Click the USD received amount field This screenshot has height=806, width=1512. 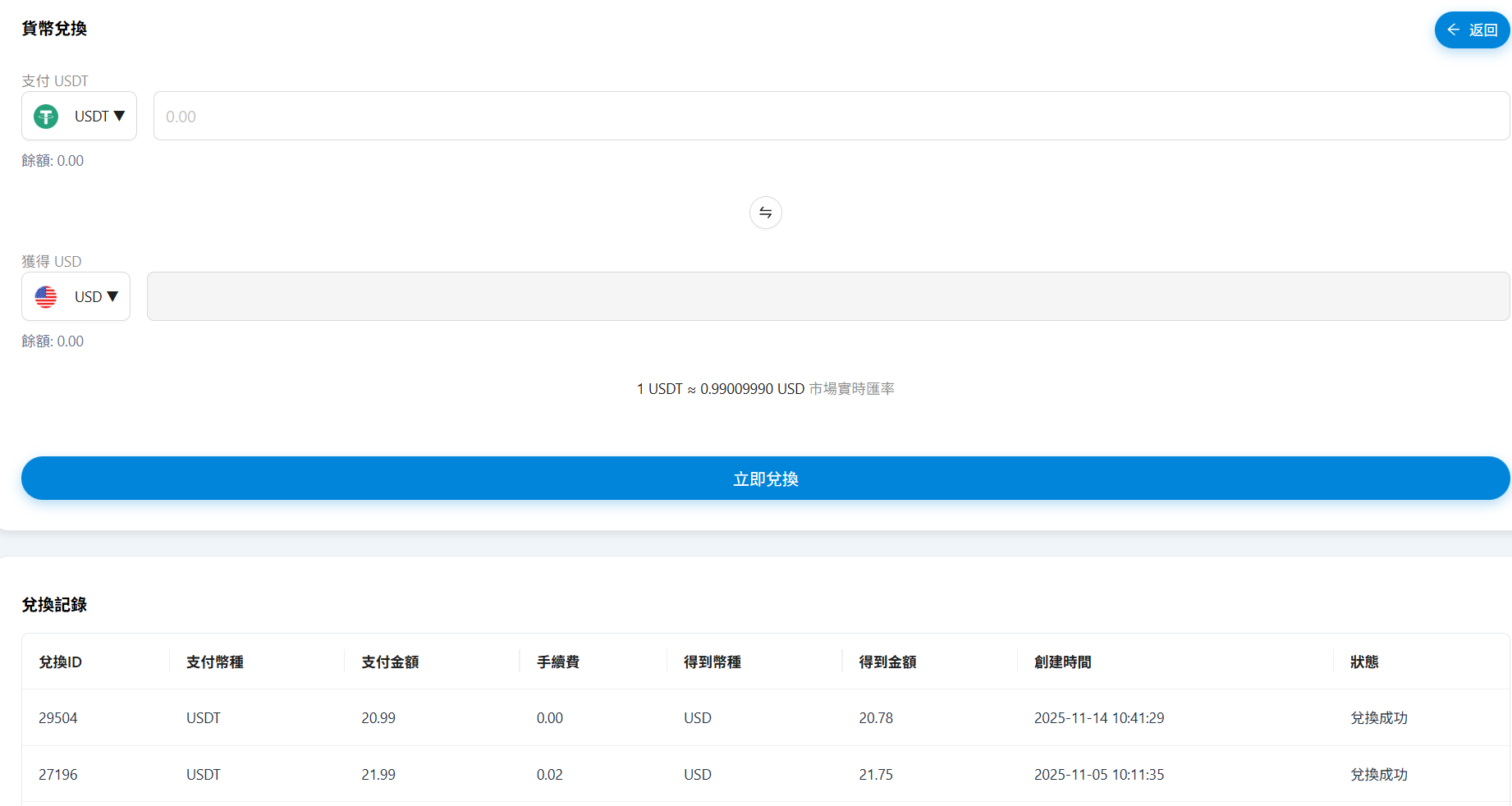click(827, 296)
